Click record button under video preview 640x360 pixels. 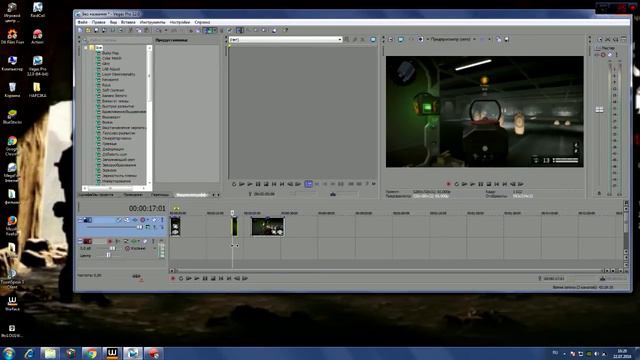(449, 184)
